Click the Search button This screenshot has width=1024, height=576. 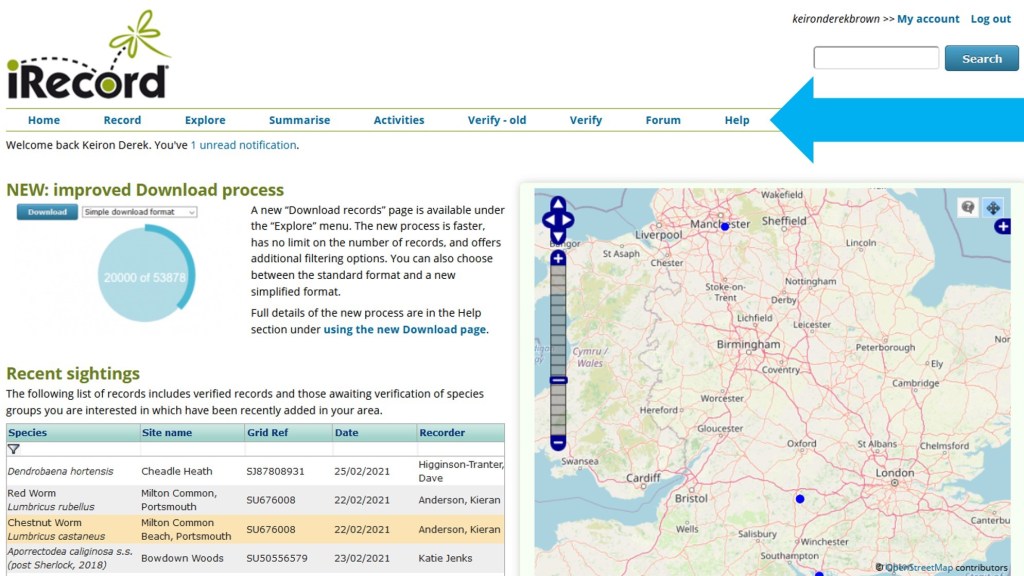(981, 58)
